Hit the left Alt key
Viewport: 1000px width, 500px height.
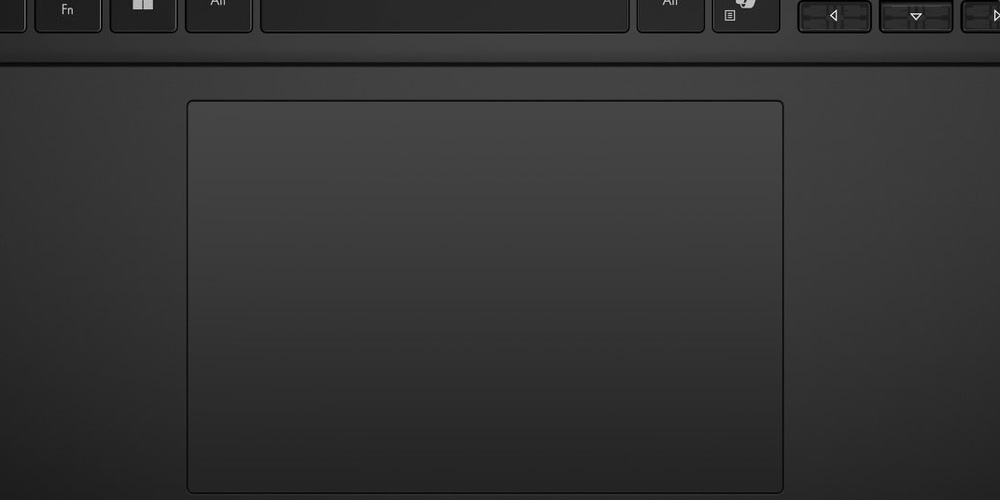(219, 15)
